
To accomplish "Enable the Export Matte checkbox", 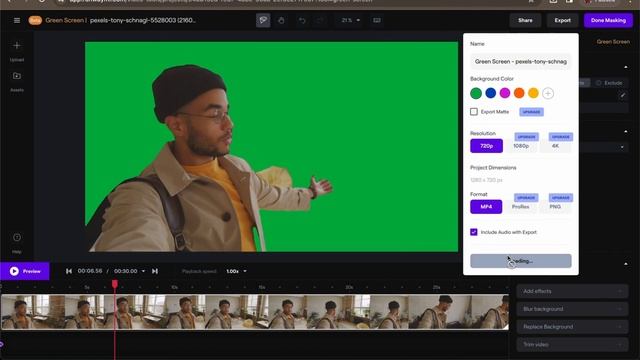I will click(x=474, y=112).
